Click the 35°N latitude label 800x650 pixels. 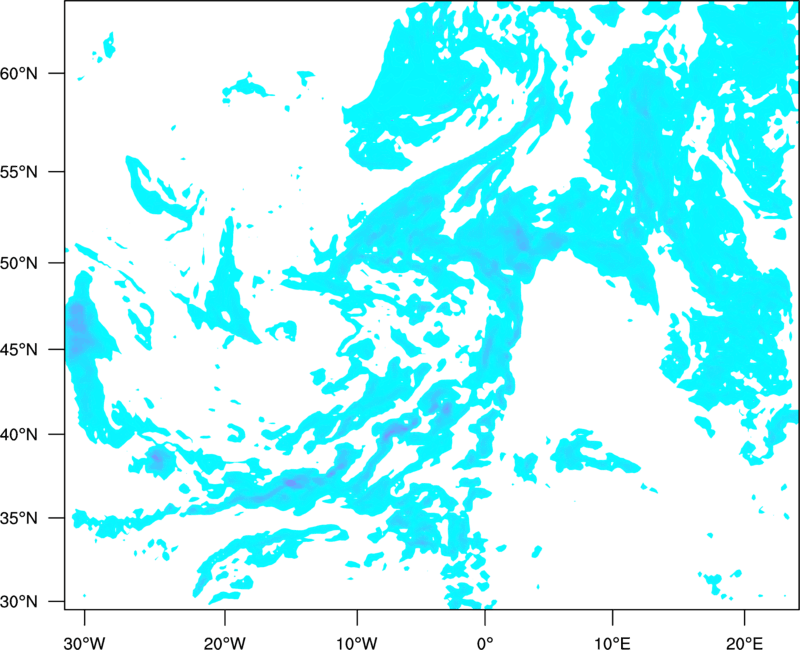[x=19, y=518]
